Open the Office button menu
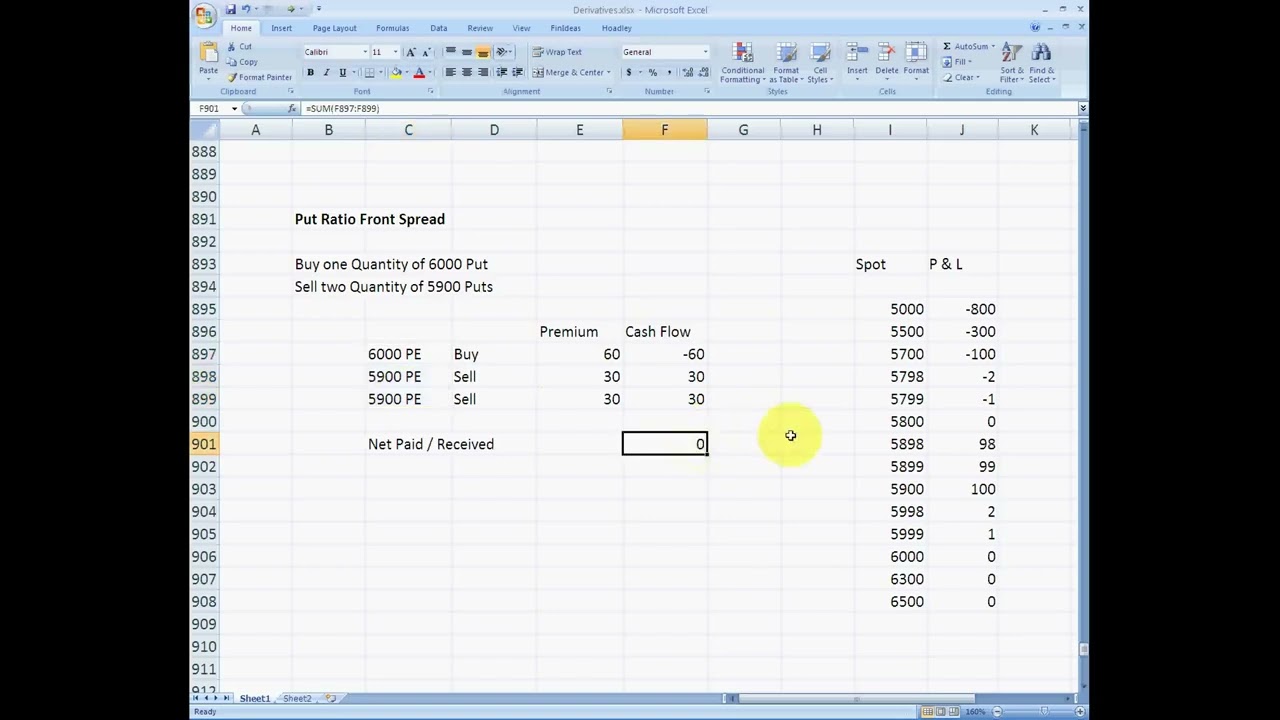The height and width of the screenshot is (720, 1280). (x=204, y=14)
